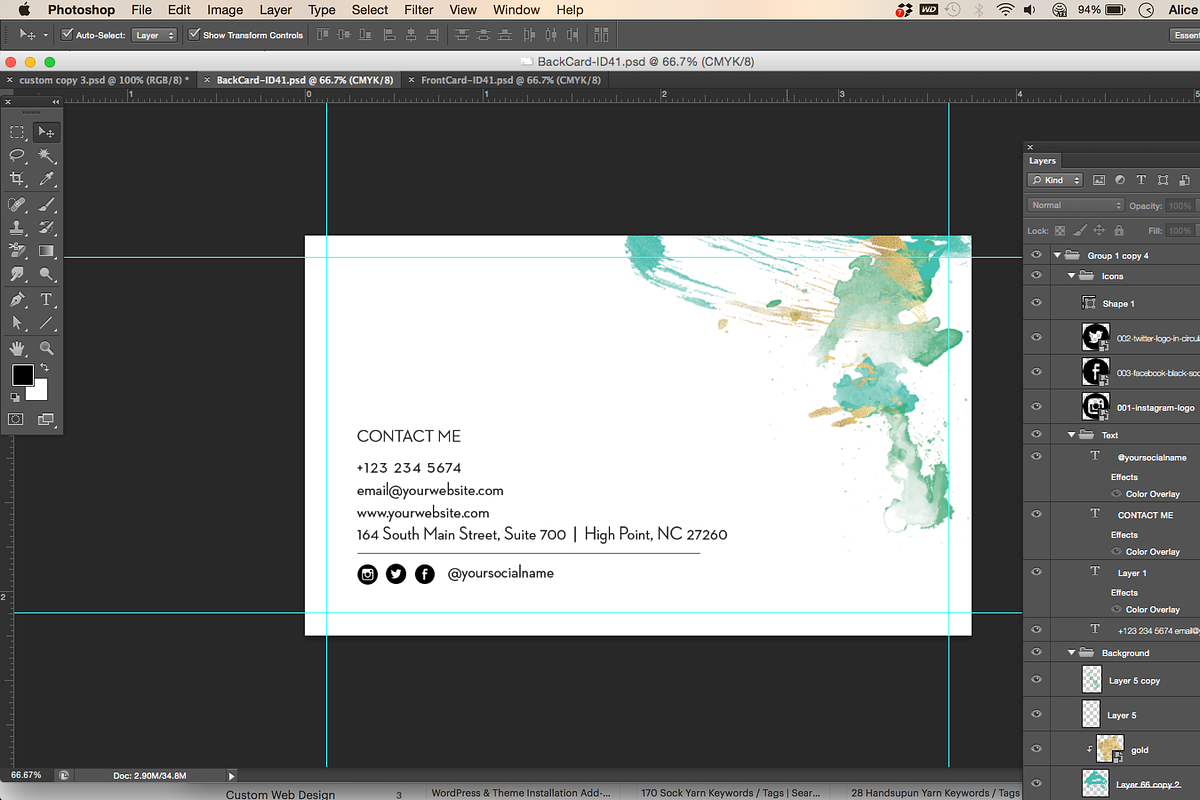Lock transparent pixels in Layers panel
1200x800 pixels.
pyautogui.click(x=1060, y=230)
